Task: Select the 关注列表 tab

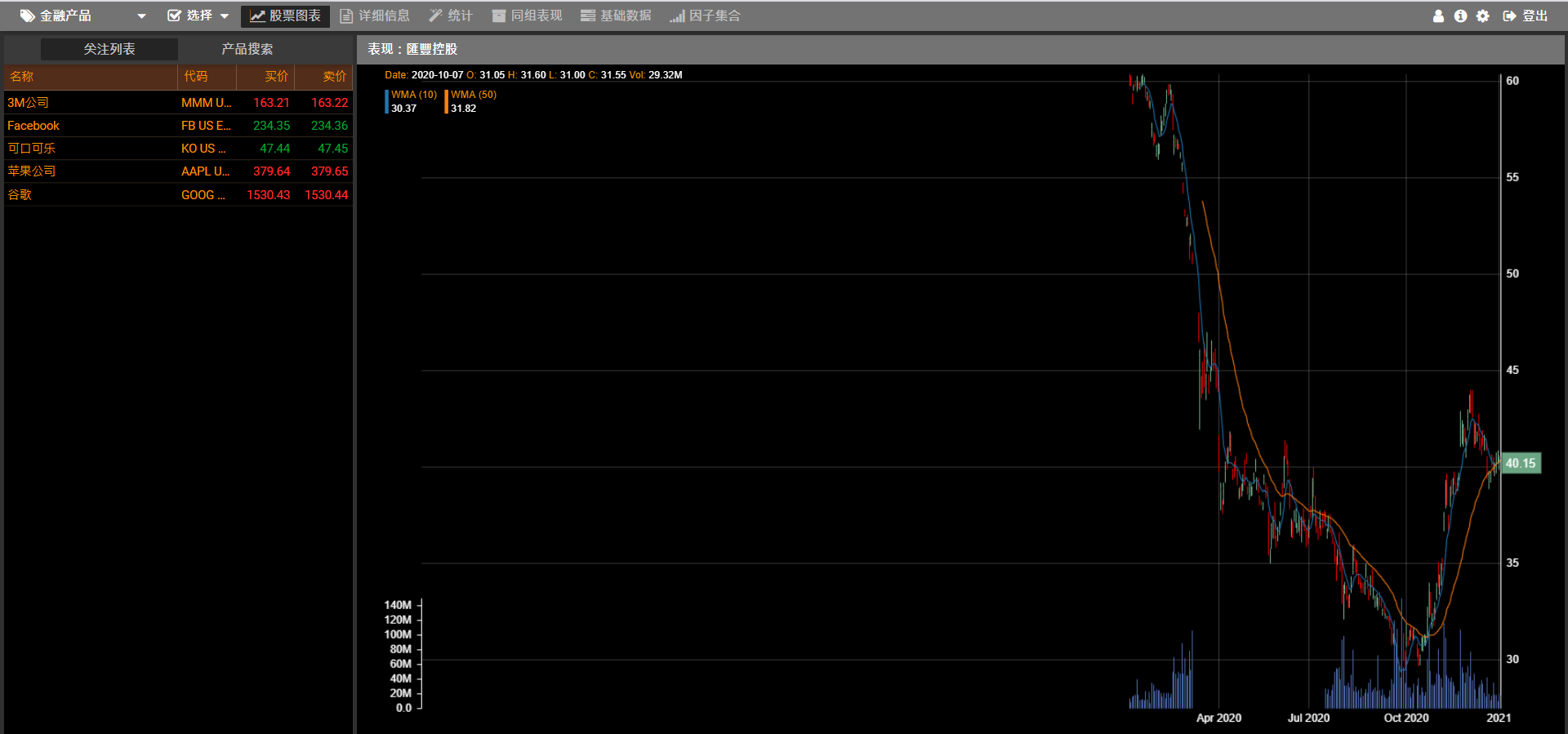Action: 109,49
